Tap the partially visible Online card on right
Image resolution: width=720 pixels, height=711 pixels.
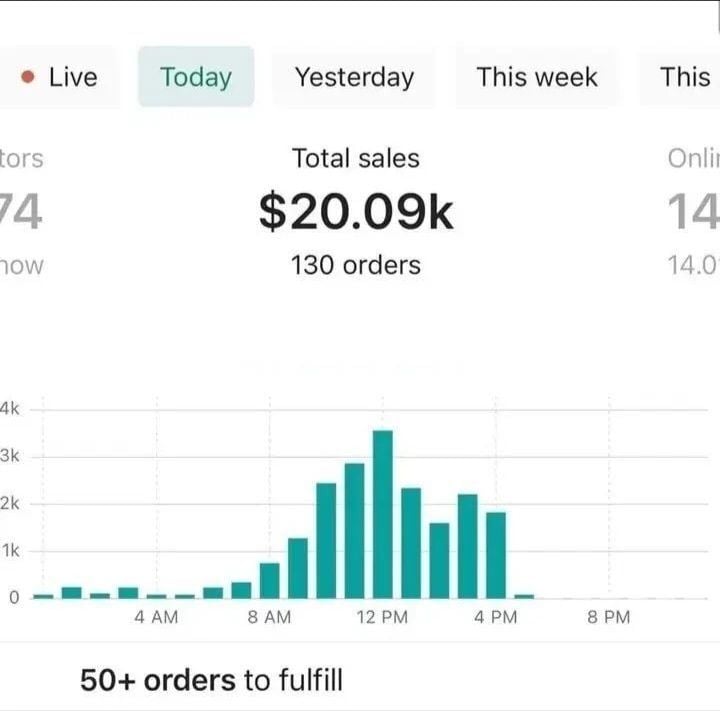(x=694, y=211)
